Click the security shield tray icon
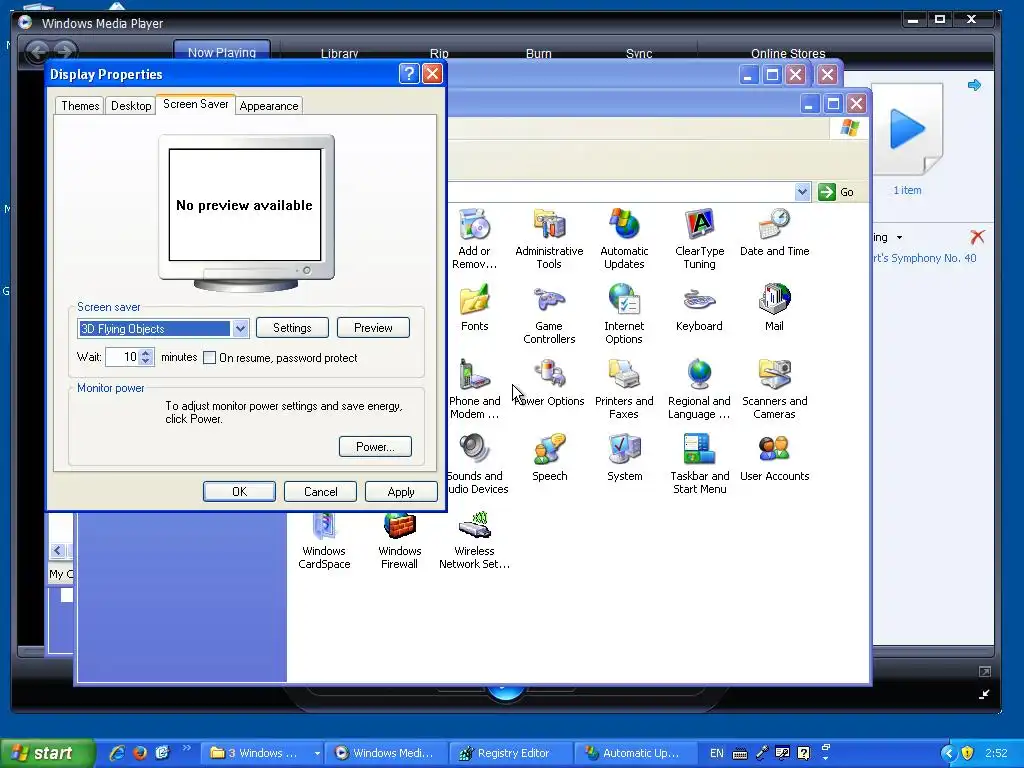Image resolution: width=1024 pixels, height=768 pixels. pyautogui.click(x=968, y=753)
